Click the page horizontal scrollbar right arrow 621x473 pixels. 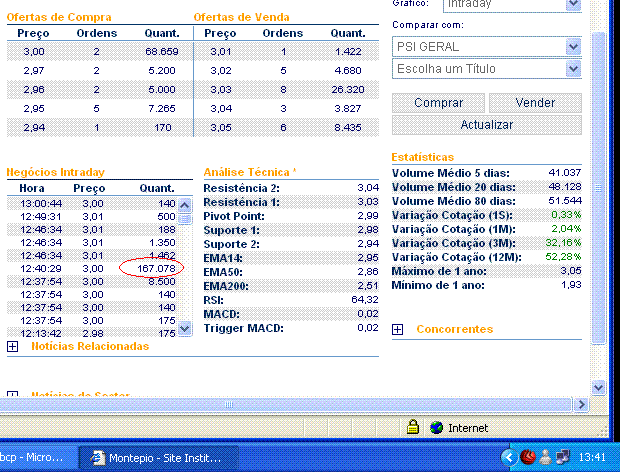(x=581, y=404)
